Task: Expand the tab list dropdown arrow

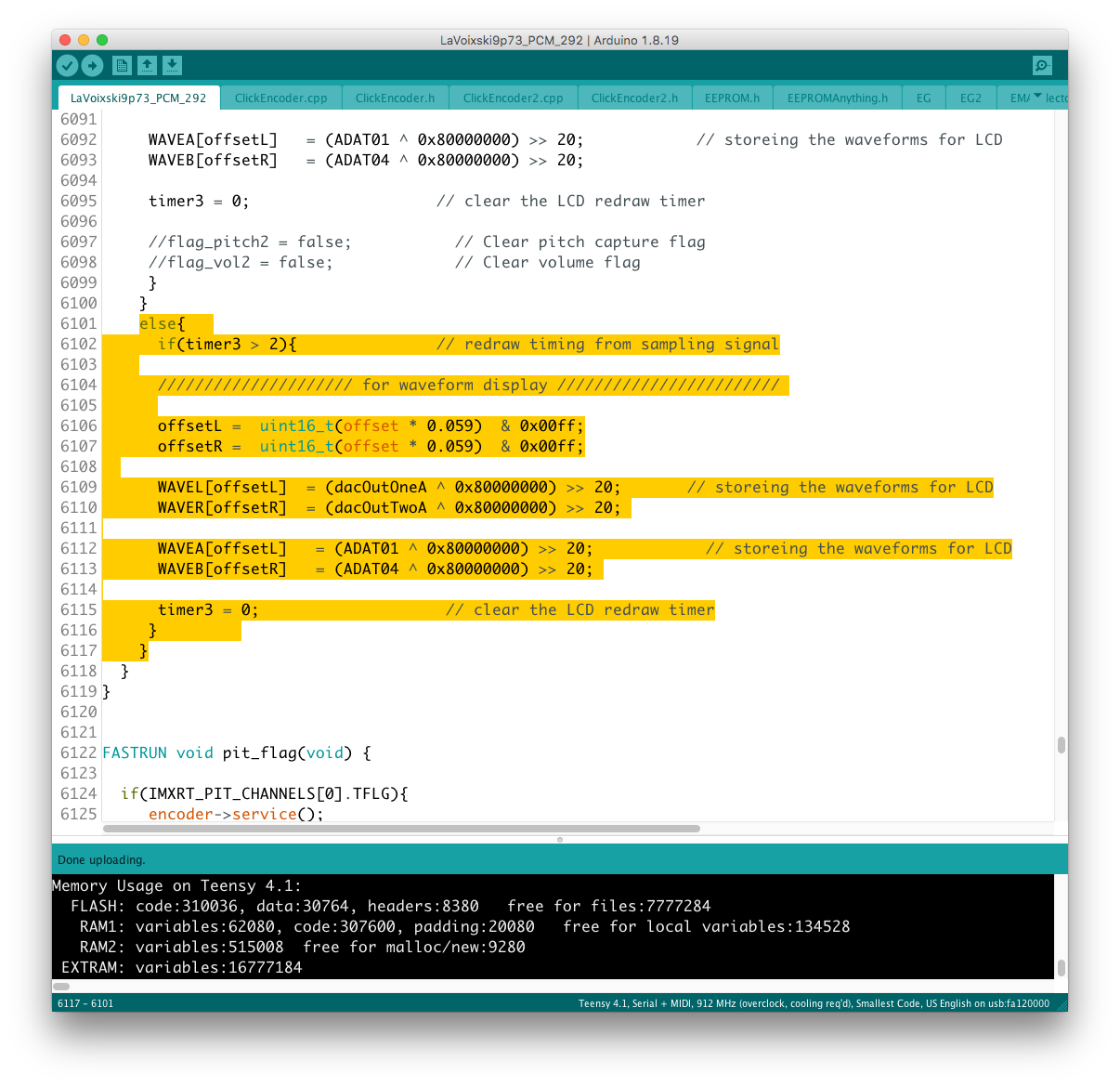Action: point(1037,97)
